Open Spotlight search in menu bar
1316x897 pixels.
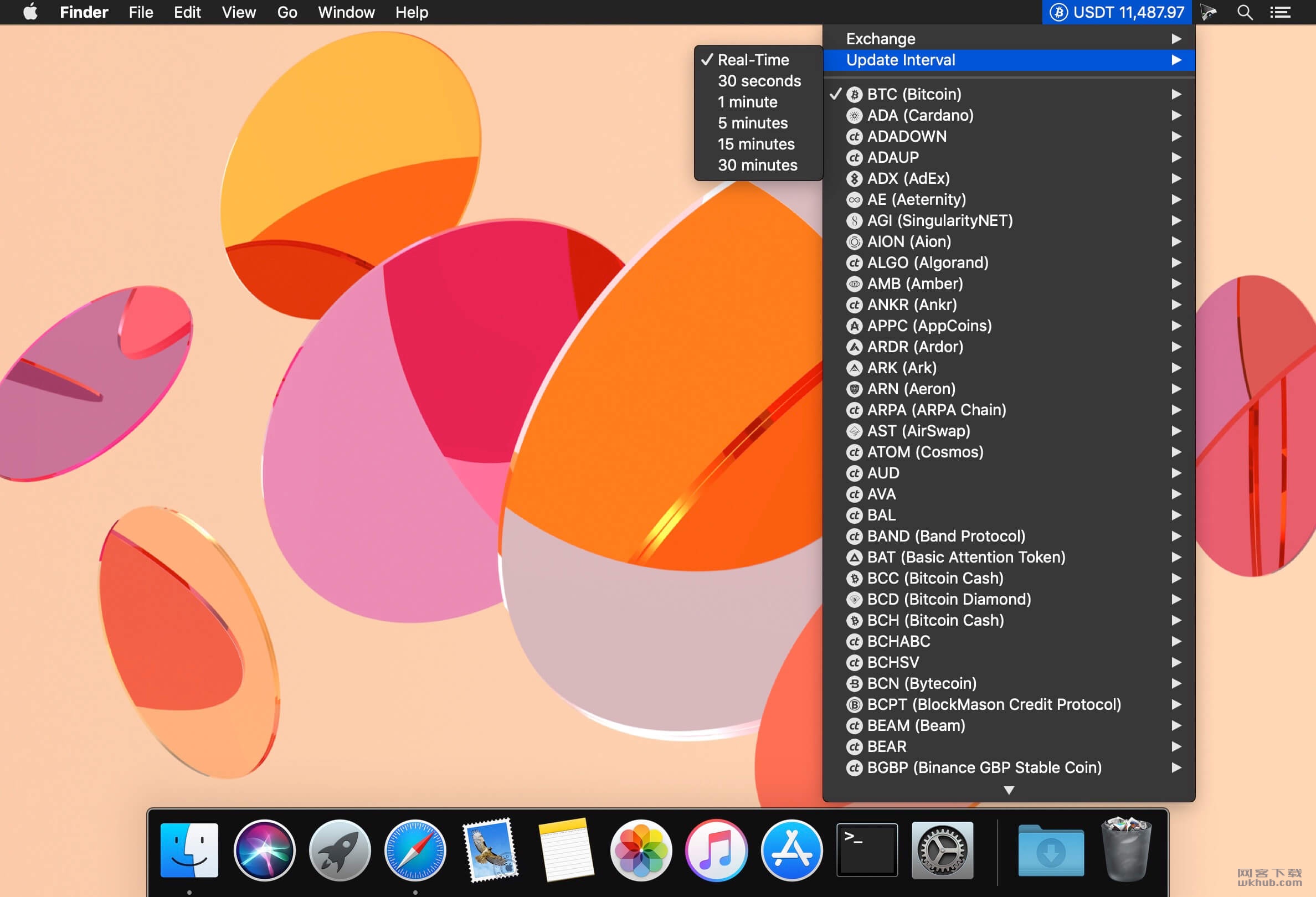click(x=1245, y=12)
